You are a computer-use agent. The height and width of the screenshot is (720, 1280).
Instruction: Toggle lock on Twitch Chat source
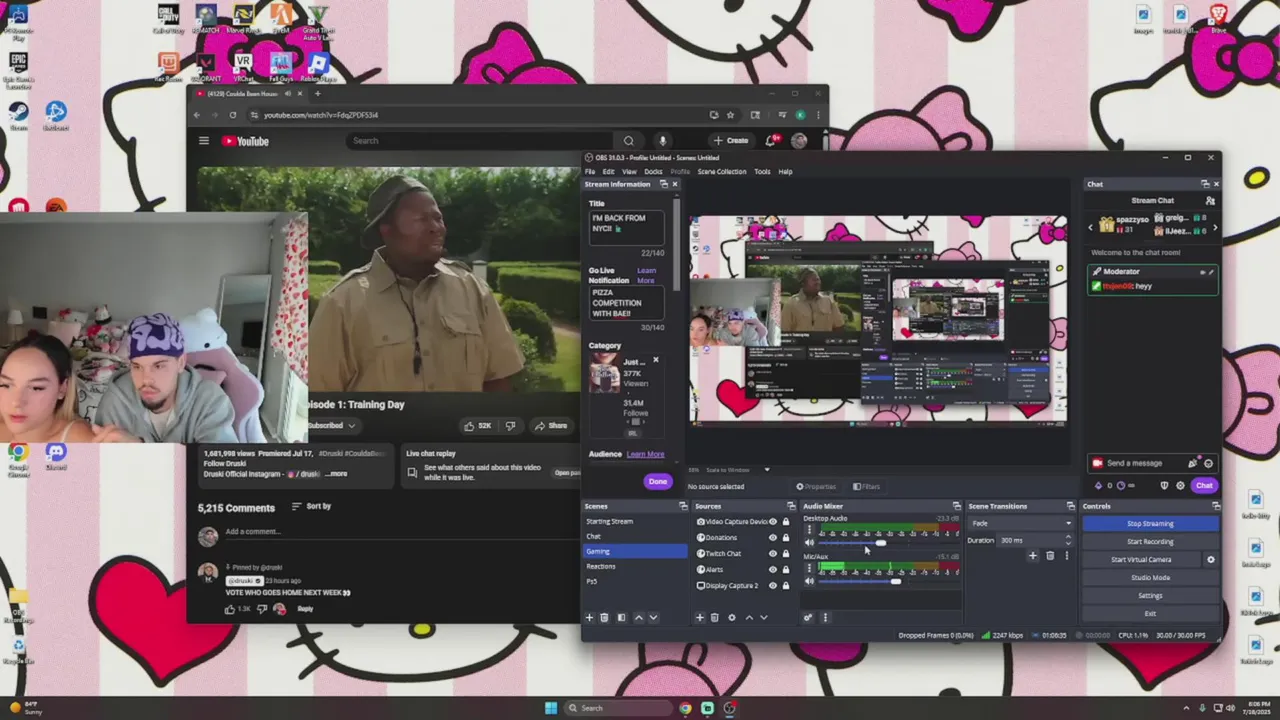pos(786,554)
